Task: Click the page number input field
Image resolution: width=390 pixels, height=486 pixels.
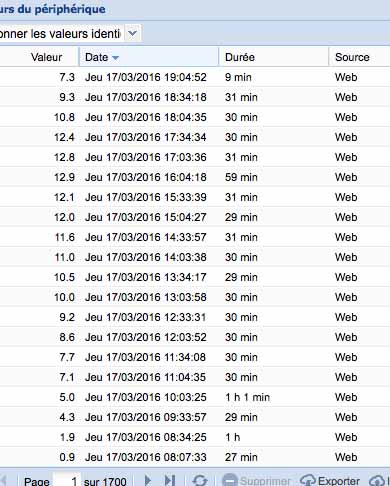Action: point(67,480)
